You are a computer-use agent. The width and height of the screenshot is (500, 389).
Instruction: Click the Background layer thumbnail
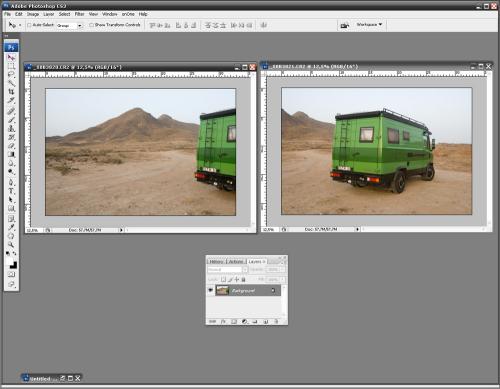click(222, 290)
